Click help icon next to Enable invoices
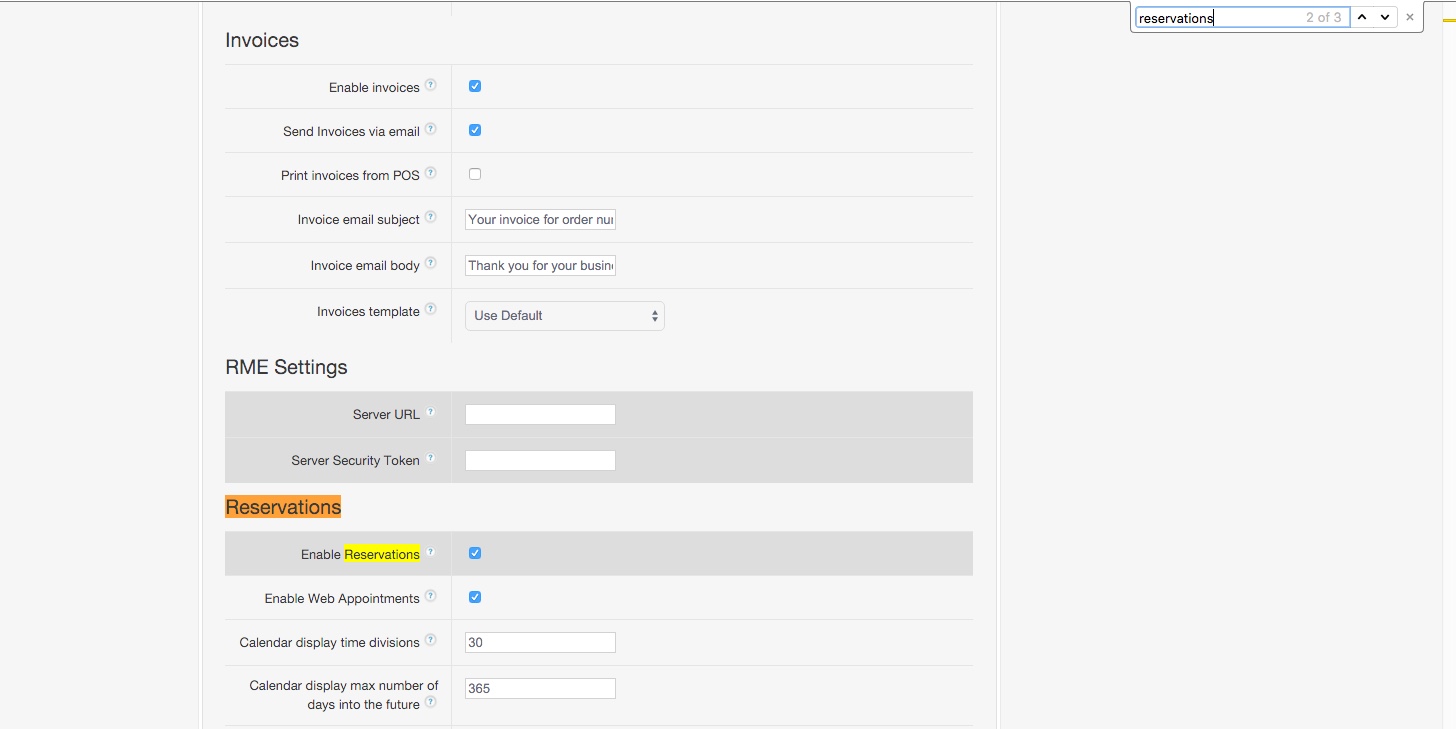 [430, 85]
